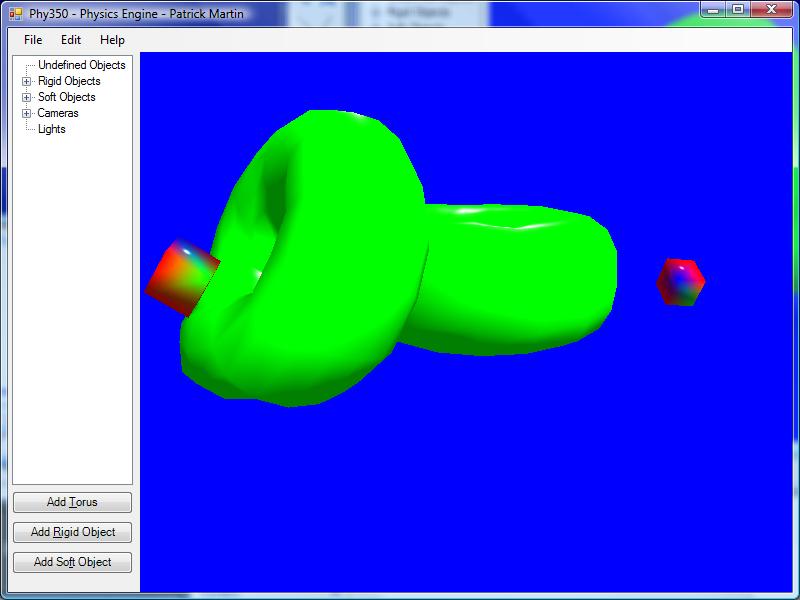This screenshot has height=600, width=800.
Task: Expand the Cameras tree node
Action: click(27, 113)
